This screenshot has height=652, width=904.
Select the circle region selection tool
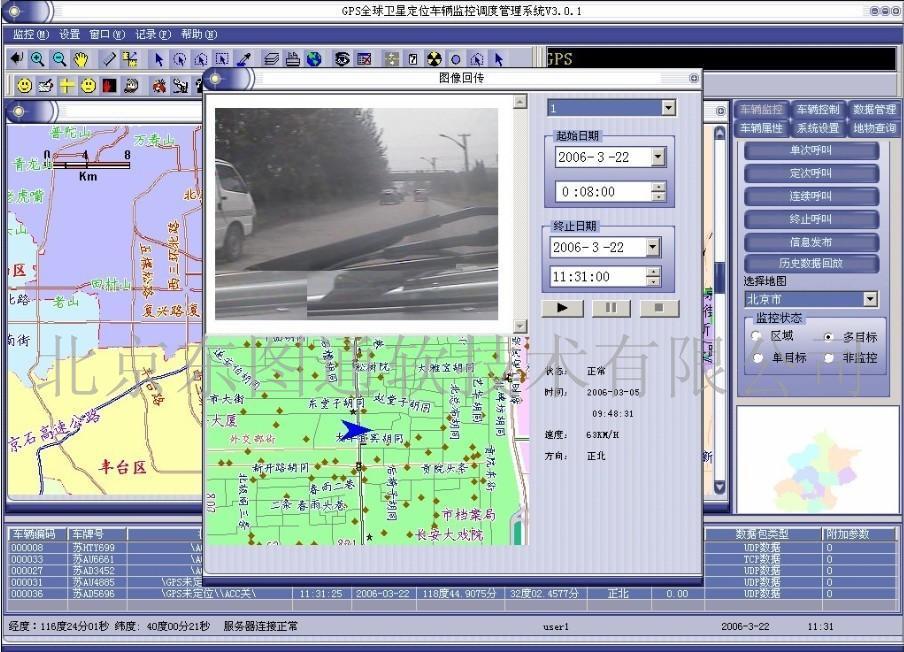[179, 59]
